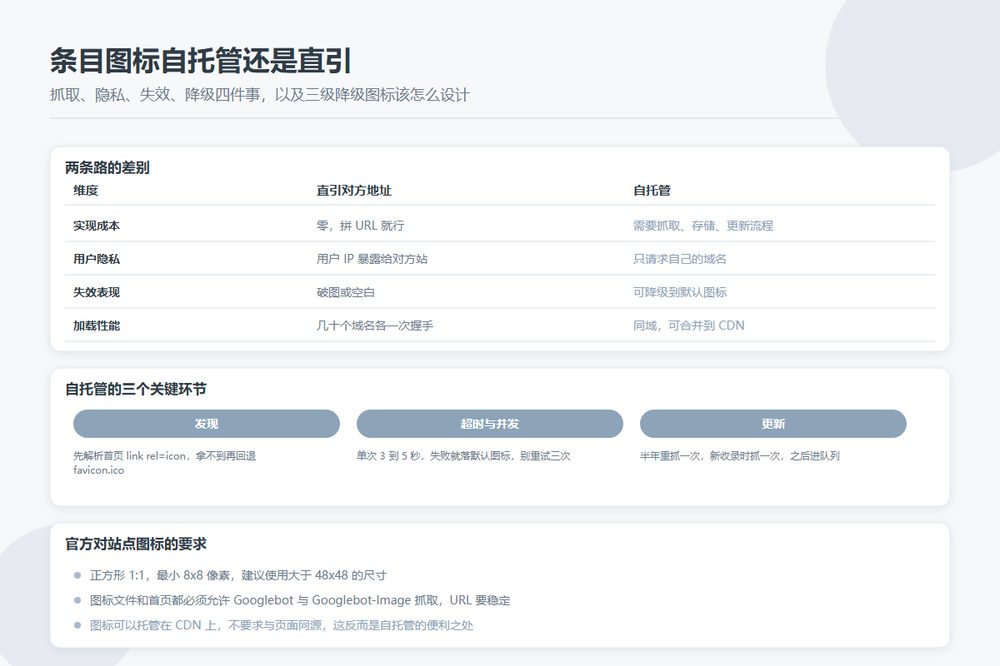This screenshot has height=666, width=1000.
Task: Click the 两条路的差别 section heading
Action: [107, 168]
